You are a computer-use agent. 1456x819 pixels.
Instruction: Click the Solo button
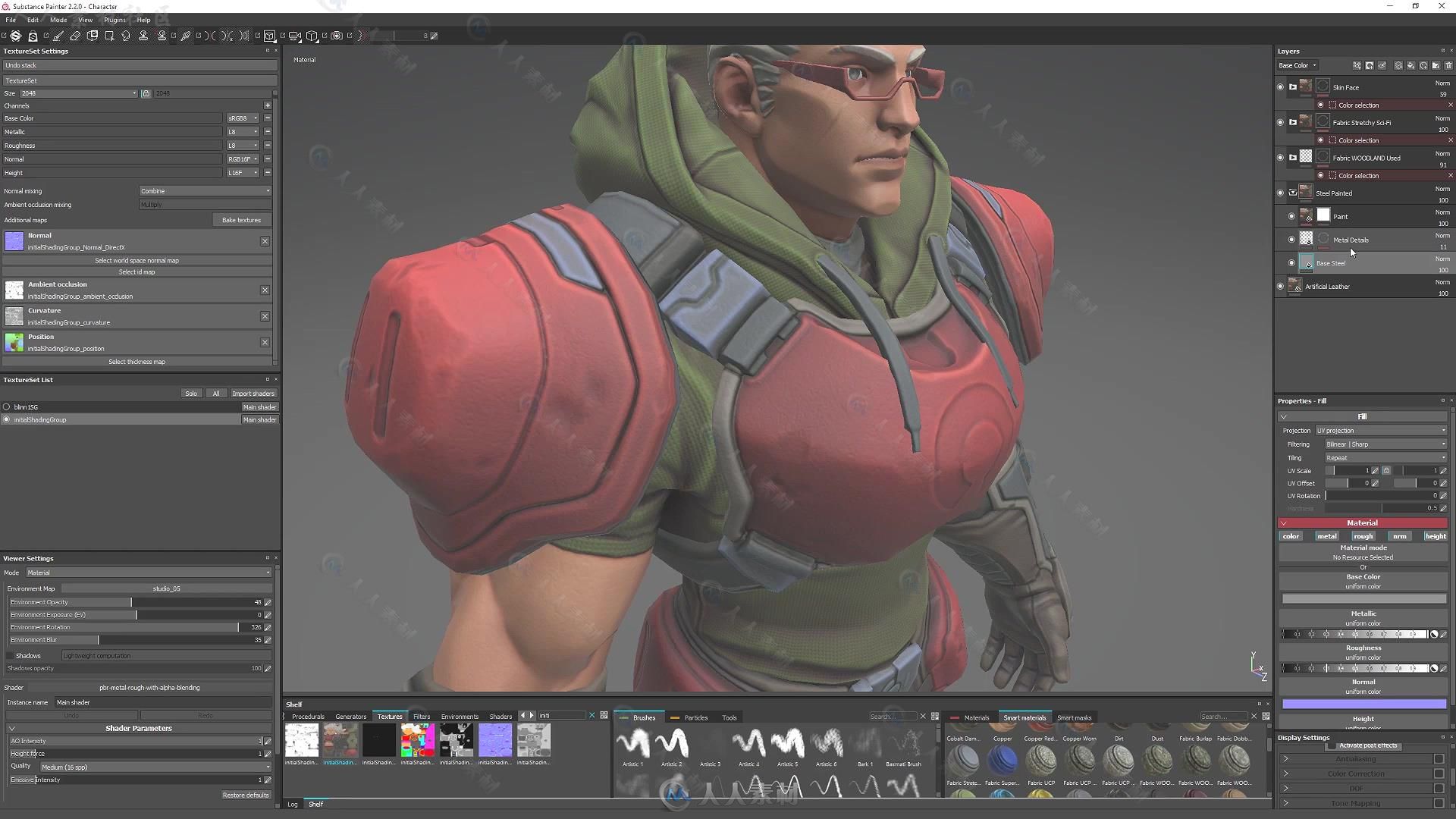(x=191, y=394)
